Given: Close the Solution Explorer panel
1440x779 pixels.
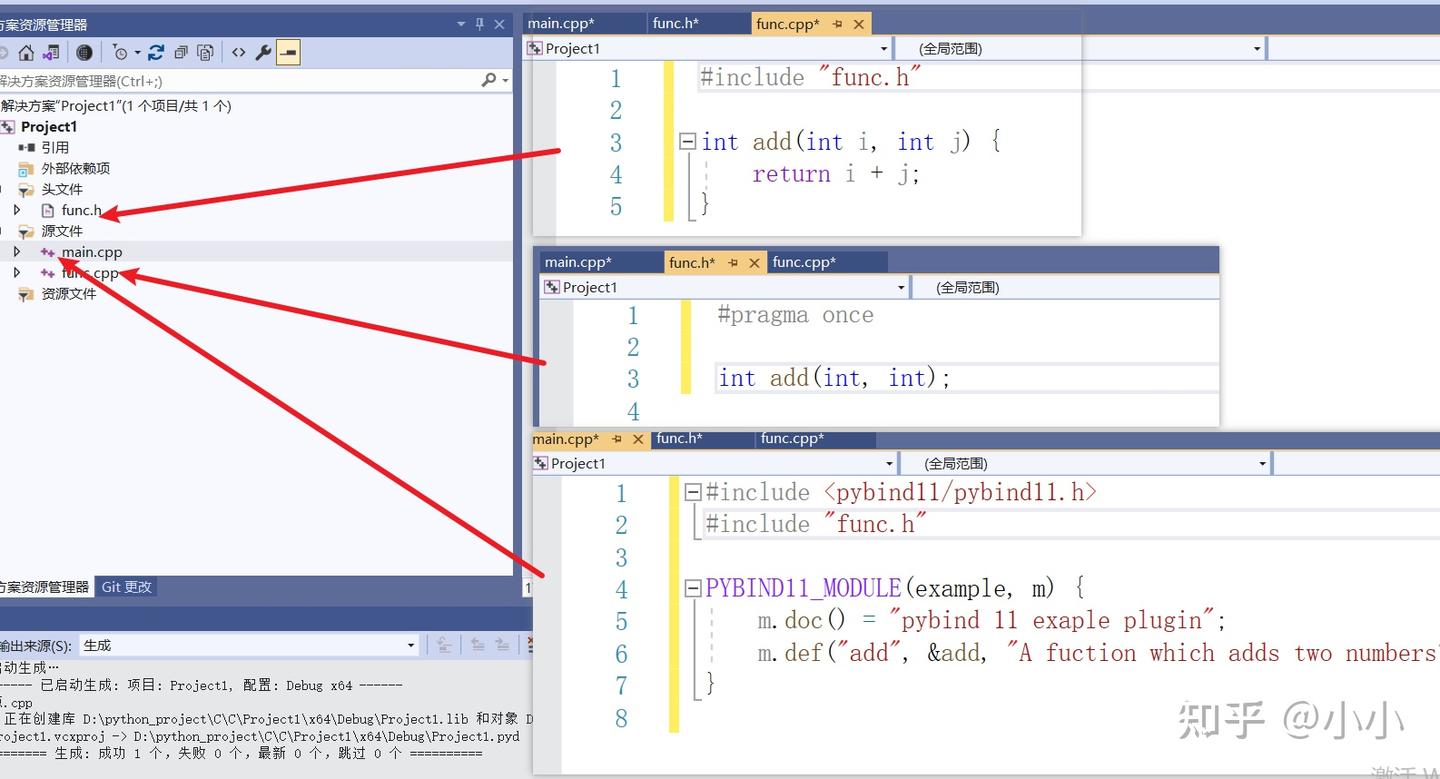Looking at the screenshot, I should click(499, 24).
